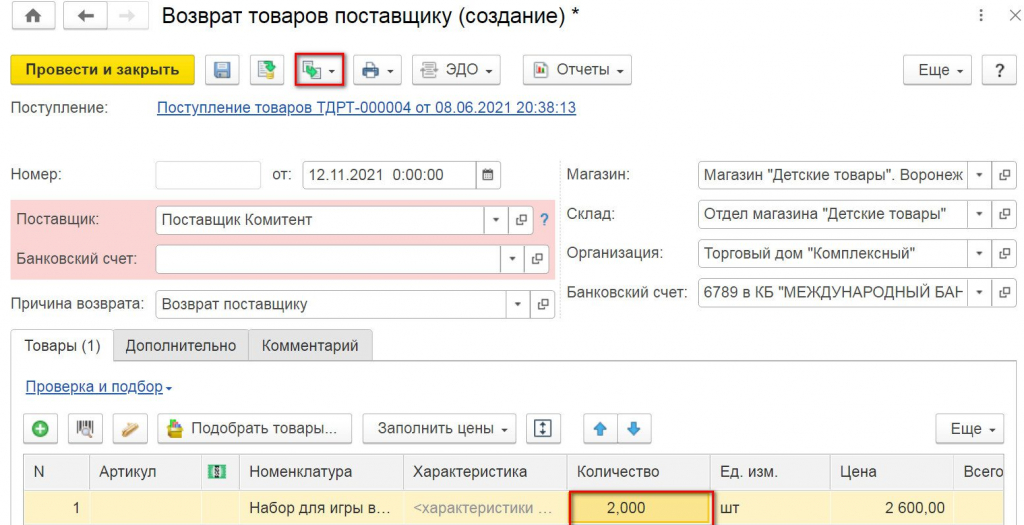This screenshot has height=525, width=1024.
Task: Open Поступление товаров ТДРТ-000004 link
Action: [366, 108]
